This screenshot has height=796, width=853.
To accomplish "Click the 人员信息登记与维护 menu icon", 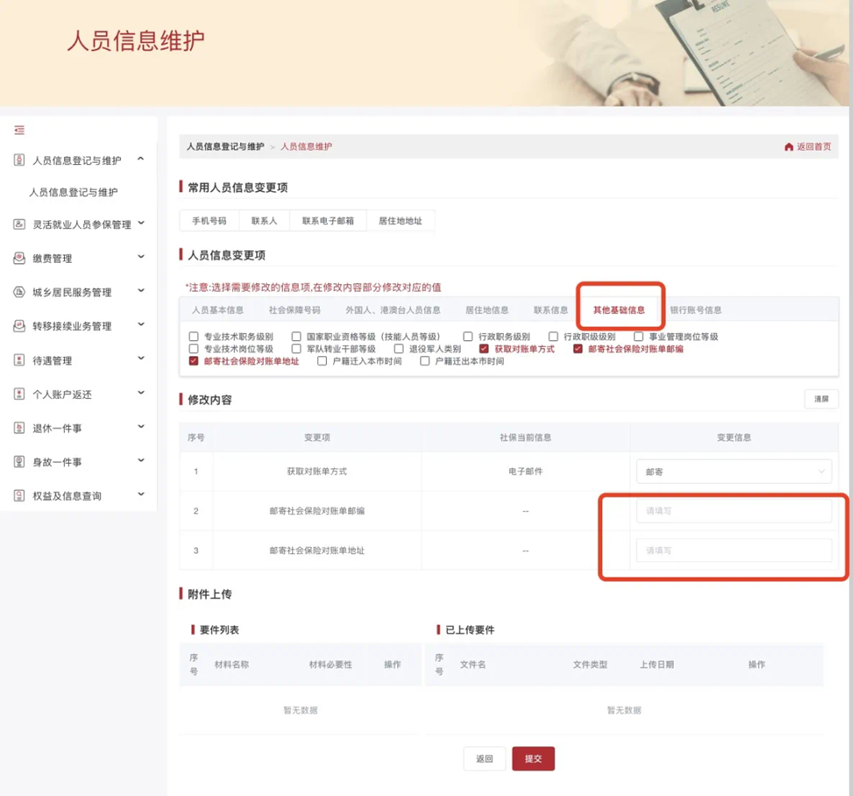I will [19, 160].
